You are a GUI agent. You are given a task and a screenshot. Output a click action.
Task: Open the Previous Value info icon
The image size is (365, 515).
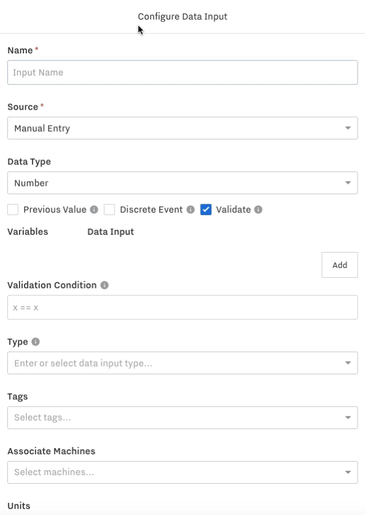(x=94, y=210)
